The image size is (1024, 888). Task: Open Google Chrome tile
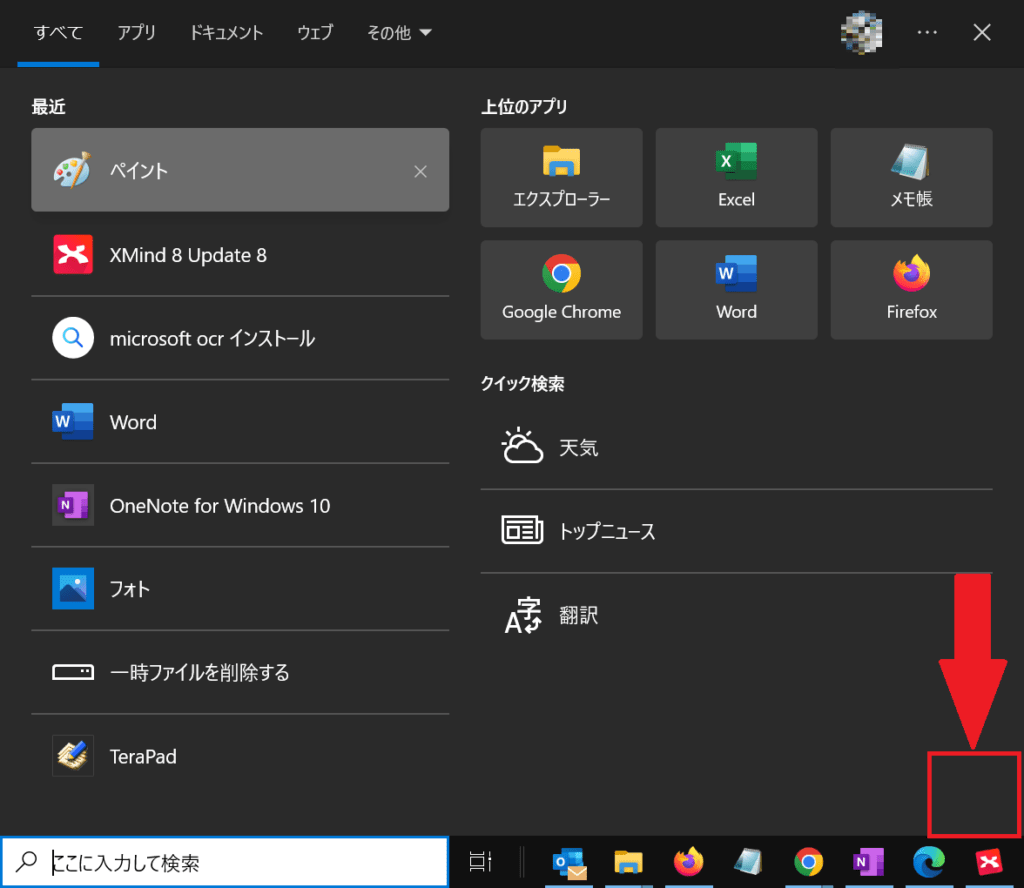click(x=561, y=290)
